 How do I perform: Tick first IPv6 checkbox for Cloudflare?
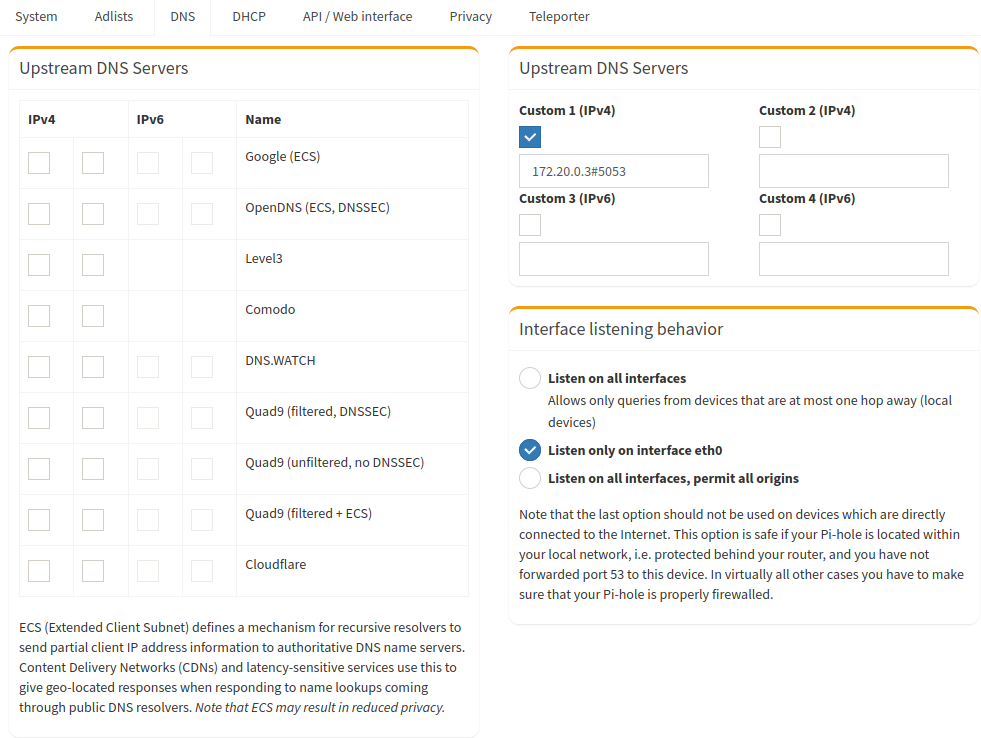(148, 570)
